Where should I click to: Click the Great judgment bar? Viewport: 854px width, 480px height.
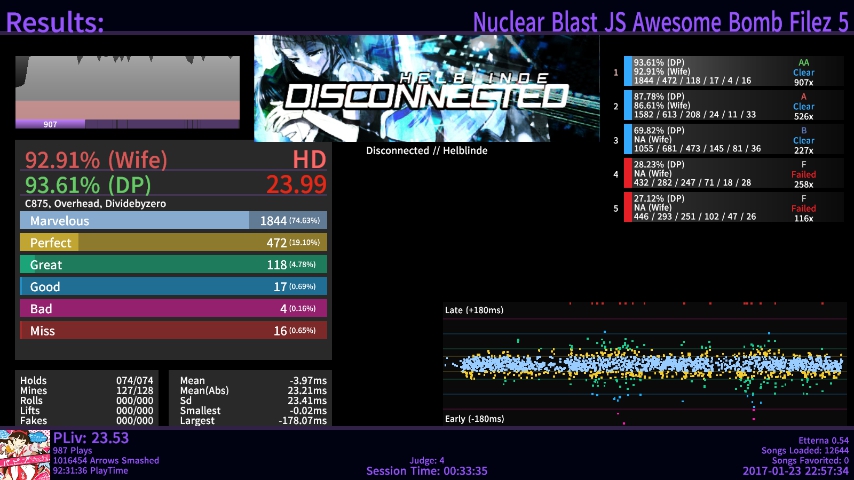(173, 265)
